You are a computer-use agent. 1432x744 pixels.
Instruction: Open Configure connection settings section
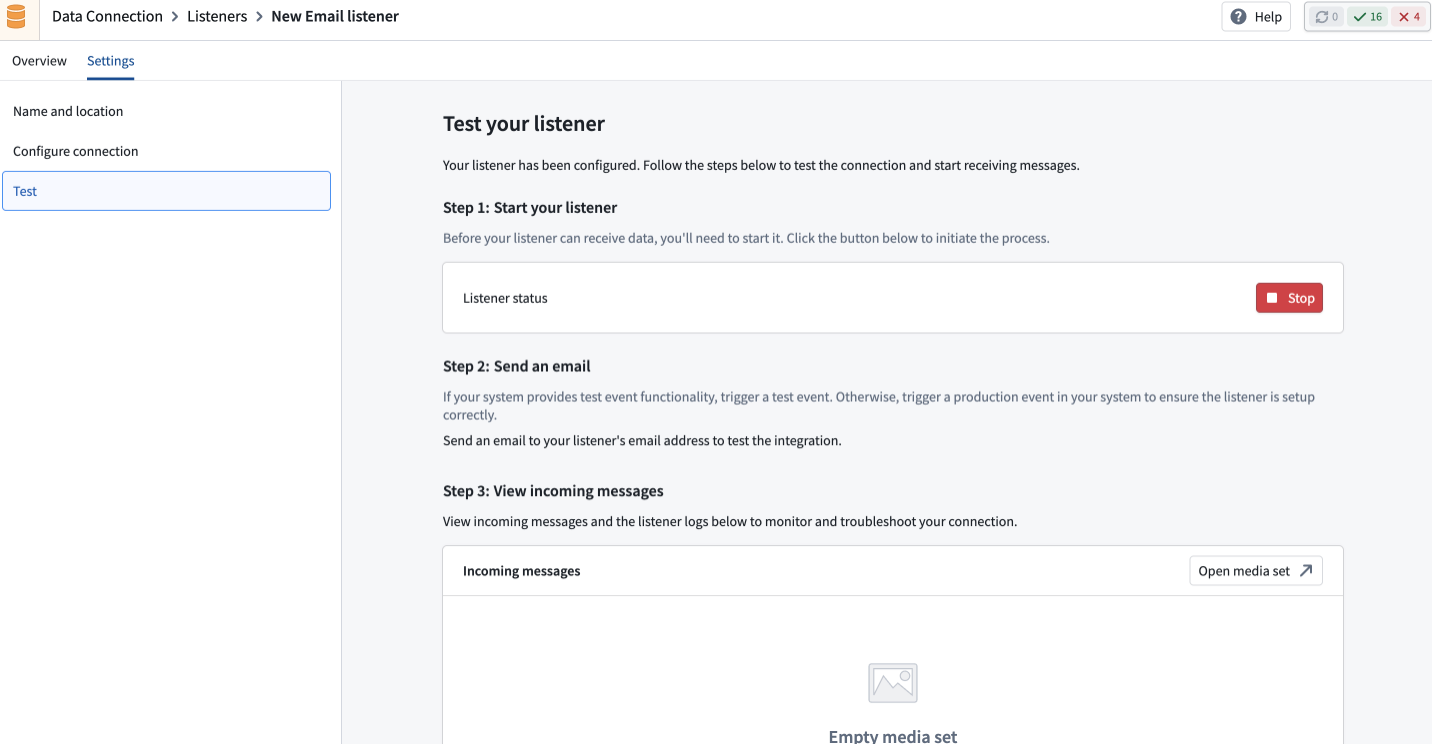pyautogui.click(x=75, y=151)
